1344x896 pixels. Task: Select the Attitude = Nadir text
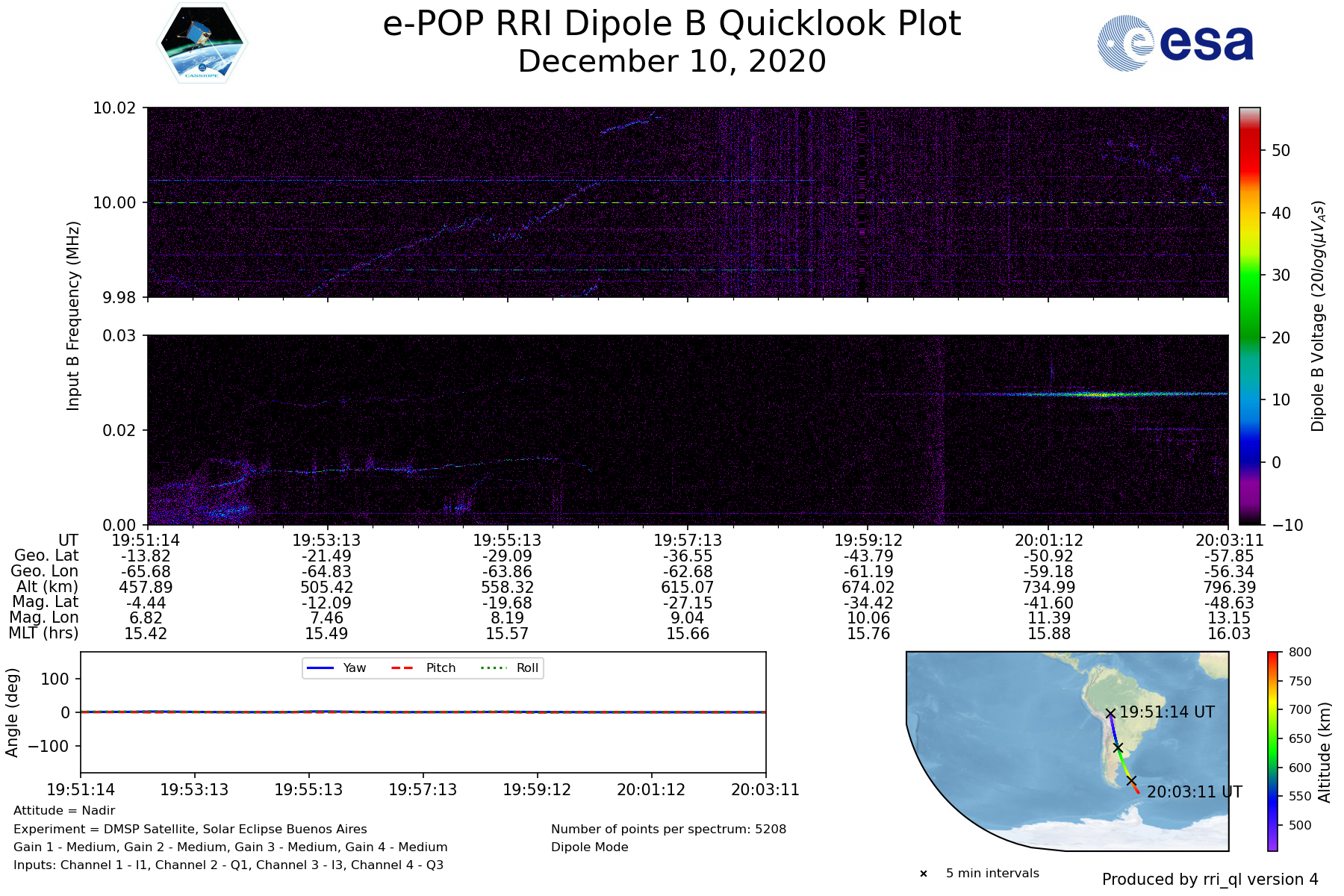point(64,810)
